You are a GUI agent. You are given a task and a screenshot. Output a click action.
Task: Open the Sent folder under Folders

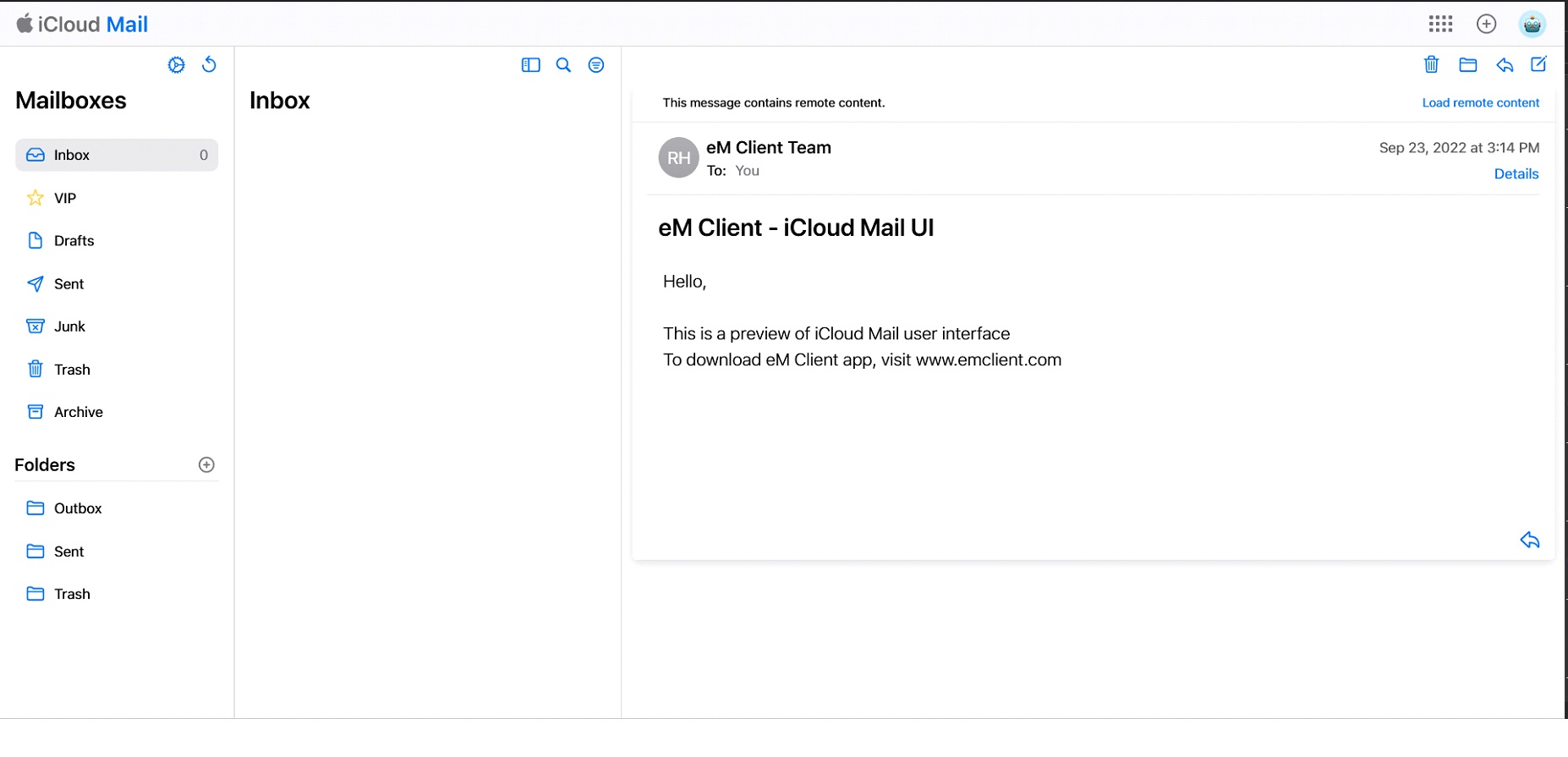pyautogui.click(x=117, y=551)
